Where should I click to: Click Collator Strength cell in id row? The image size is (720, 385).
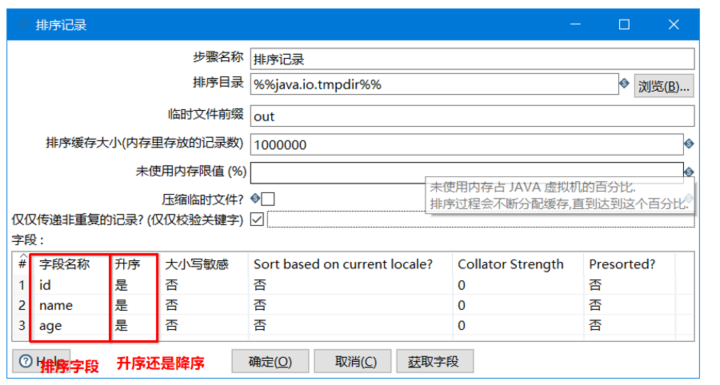click(518, 285)
